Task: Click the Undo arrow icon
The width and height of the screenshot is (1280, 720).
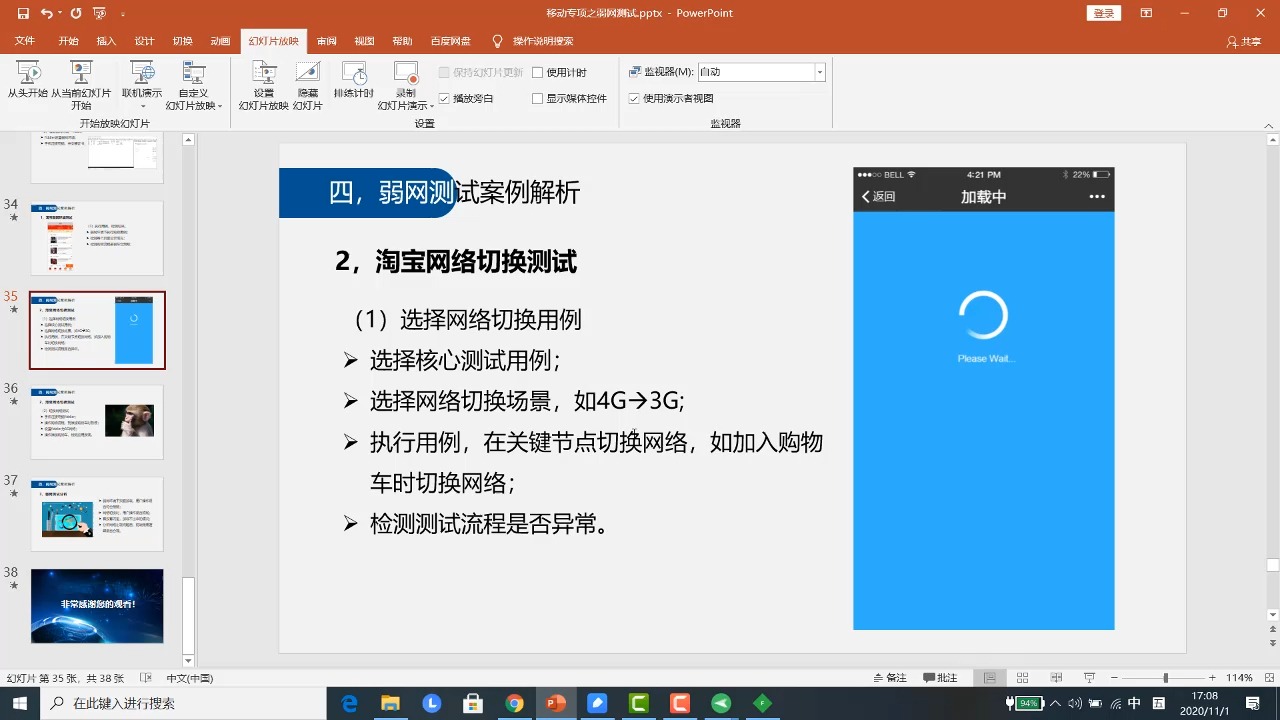Action: click(x=47, y=13)
